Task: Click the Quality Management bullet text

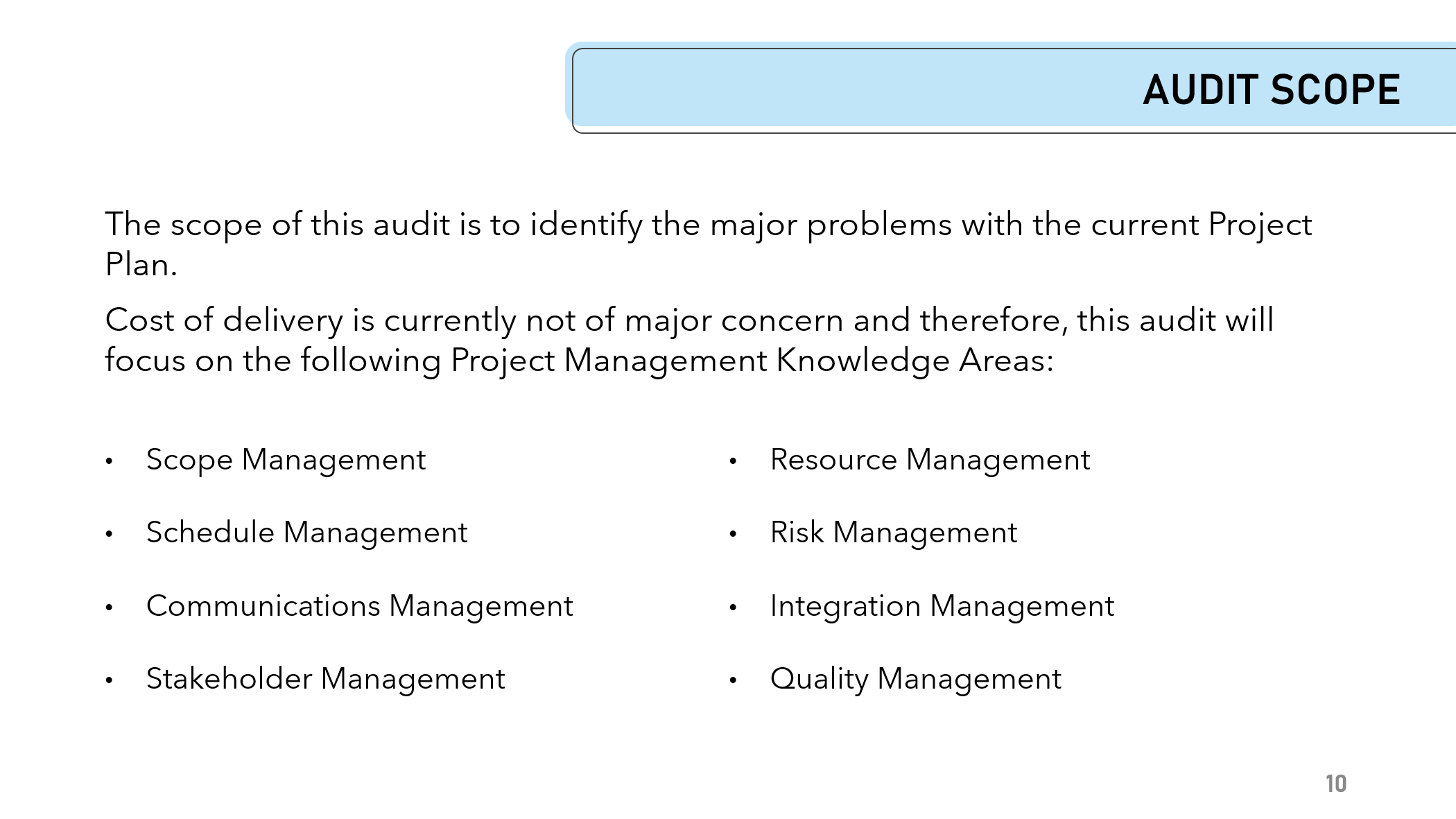Action: (x=916, y=680)
